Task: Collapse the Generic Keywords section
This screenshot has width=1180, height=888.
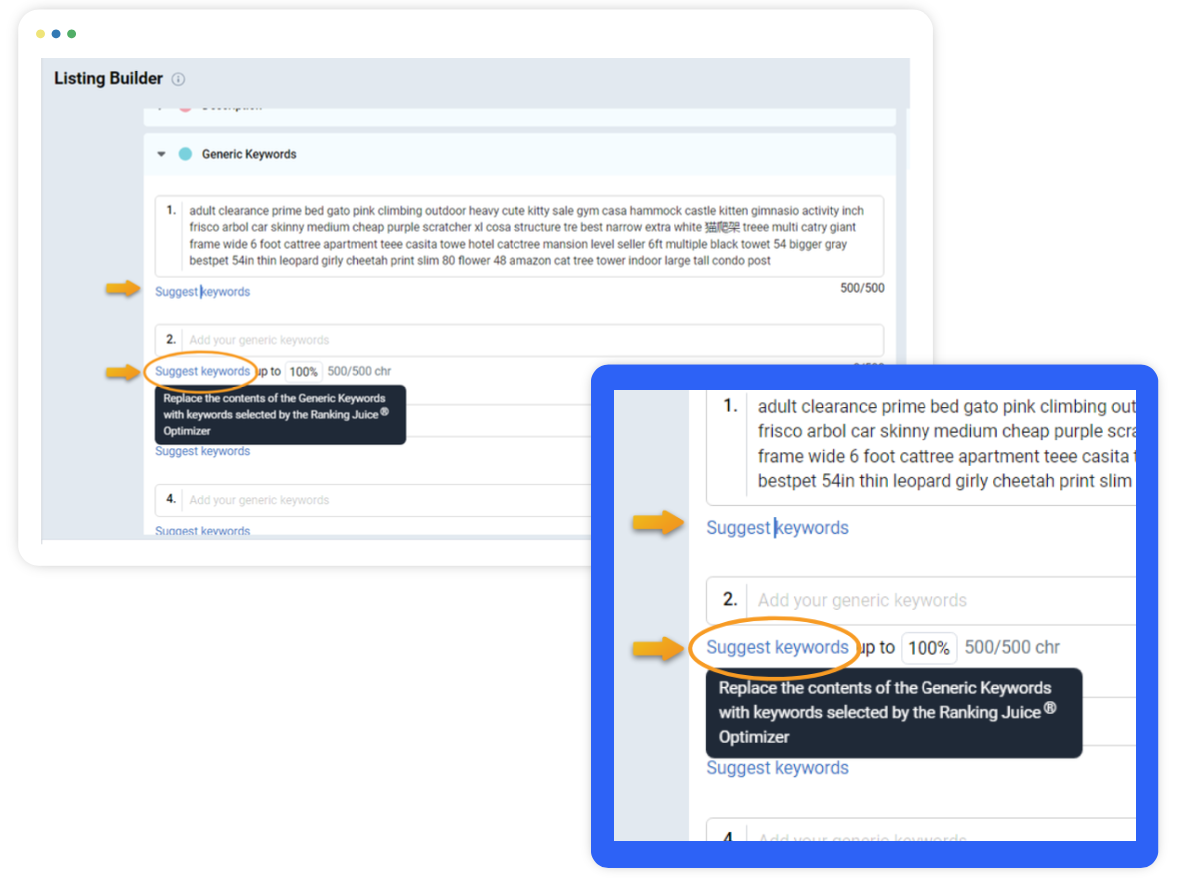Action: click(161, 154)
